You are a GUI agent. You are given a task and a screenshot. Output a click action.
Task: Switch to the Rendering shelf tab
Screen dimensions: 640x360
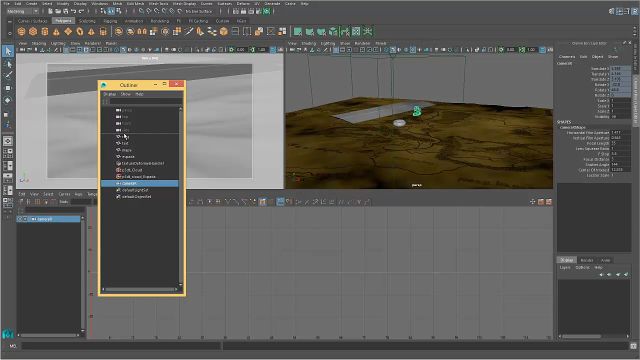coord(160,21)
